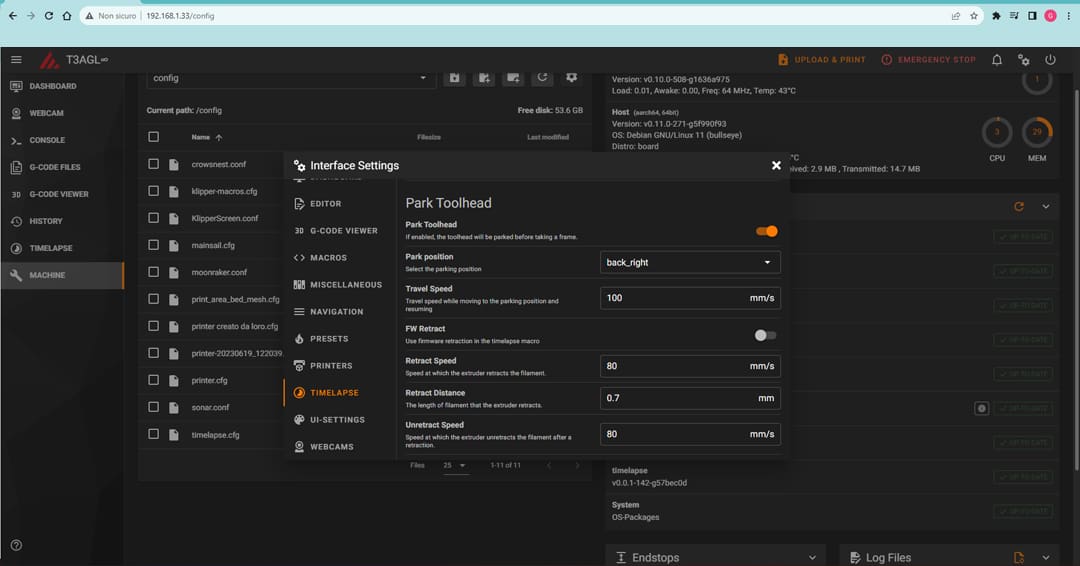1080x566 pixels.
Task: Open Console in the sidebar
Action: (62, 140)
